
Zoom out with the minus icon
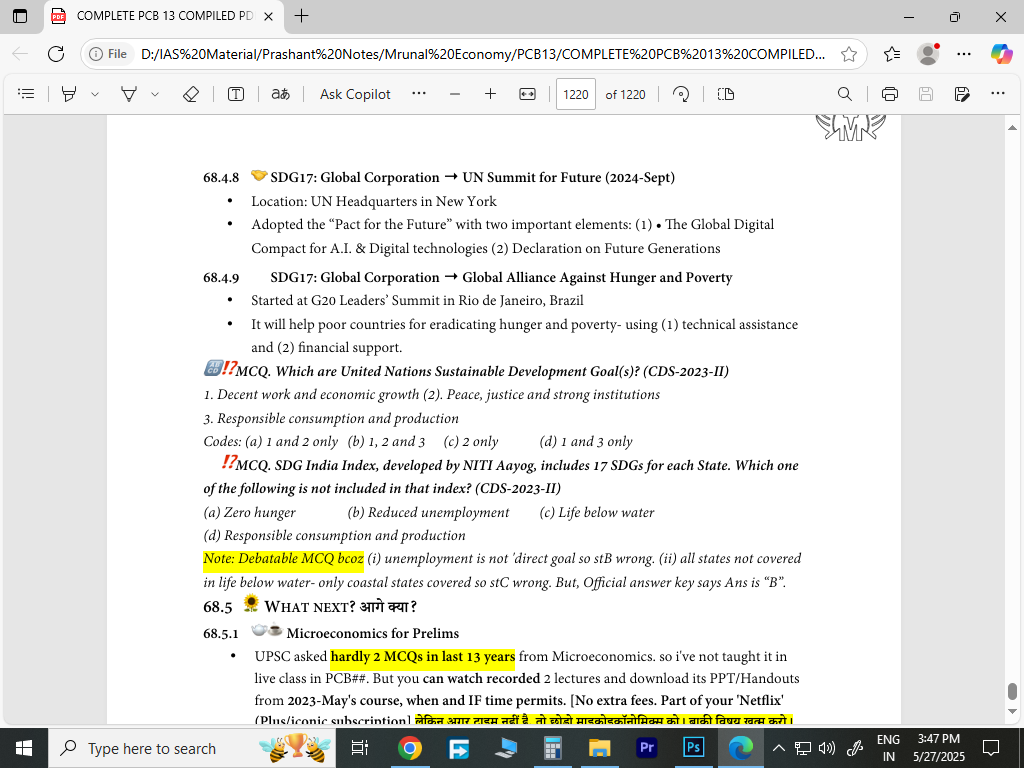coord(455,94)
